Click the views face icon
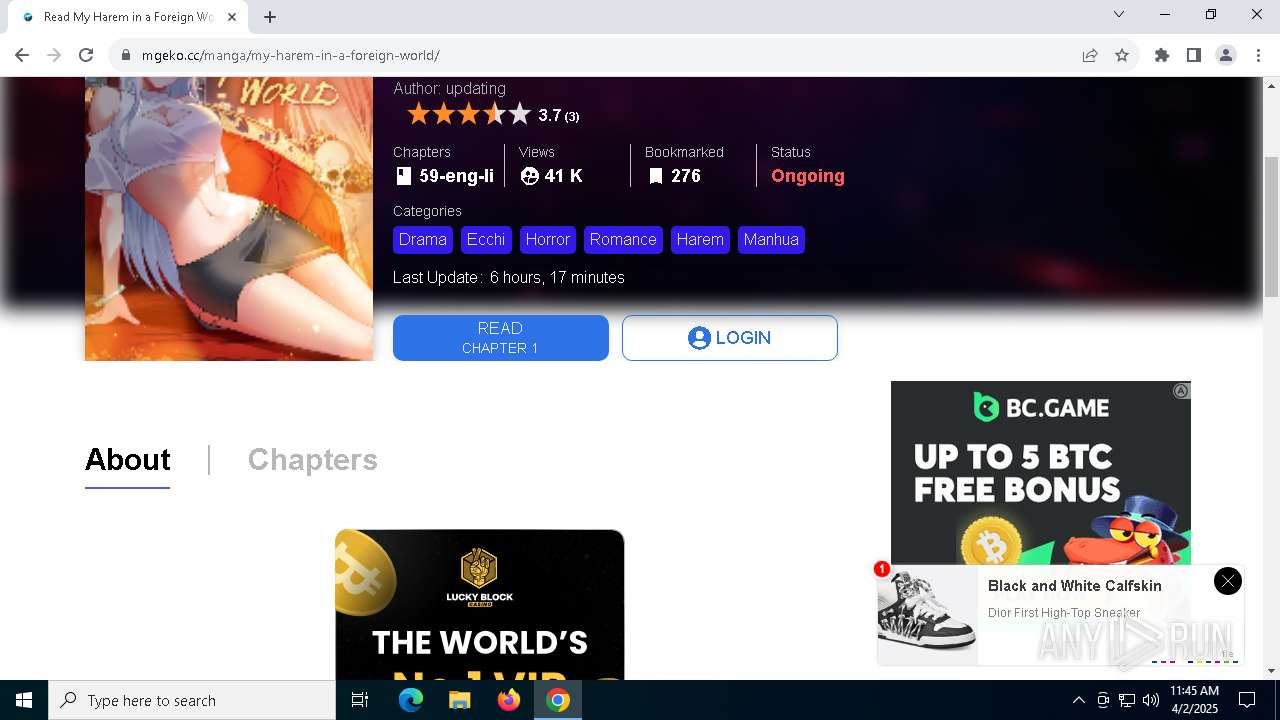The width and height of the screenshot is (1280, 720). 530,176
